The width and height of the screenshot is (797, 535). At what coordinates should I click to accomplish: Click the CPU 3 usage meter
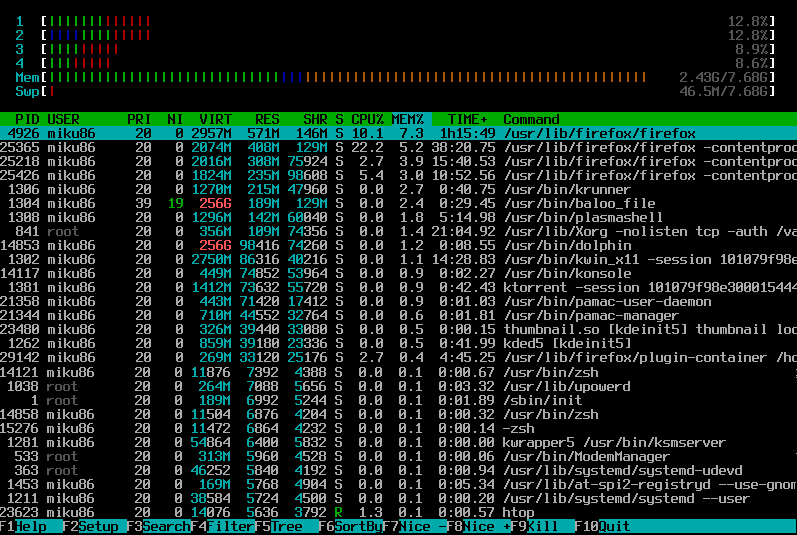[395, 49]
